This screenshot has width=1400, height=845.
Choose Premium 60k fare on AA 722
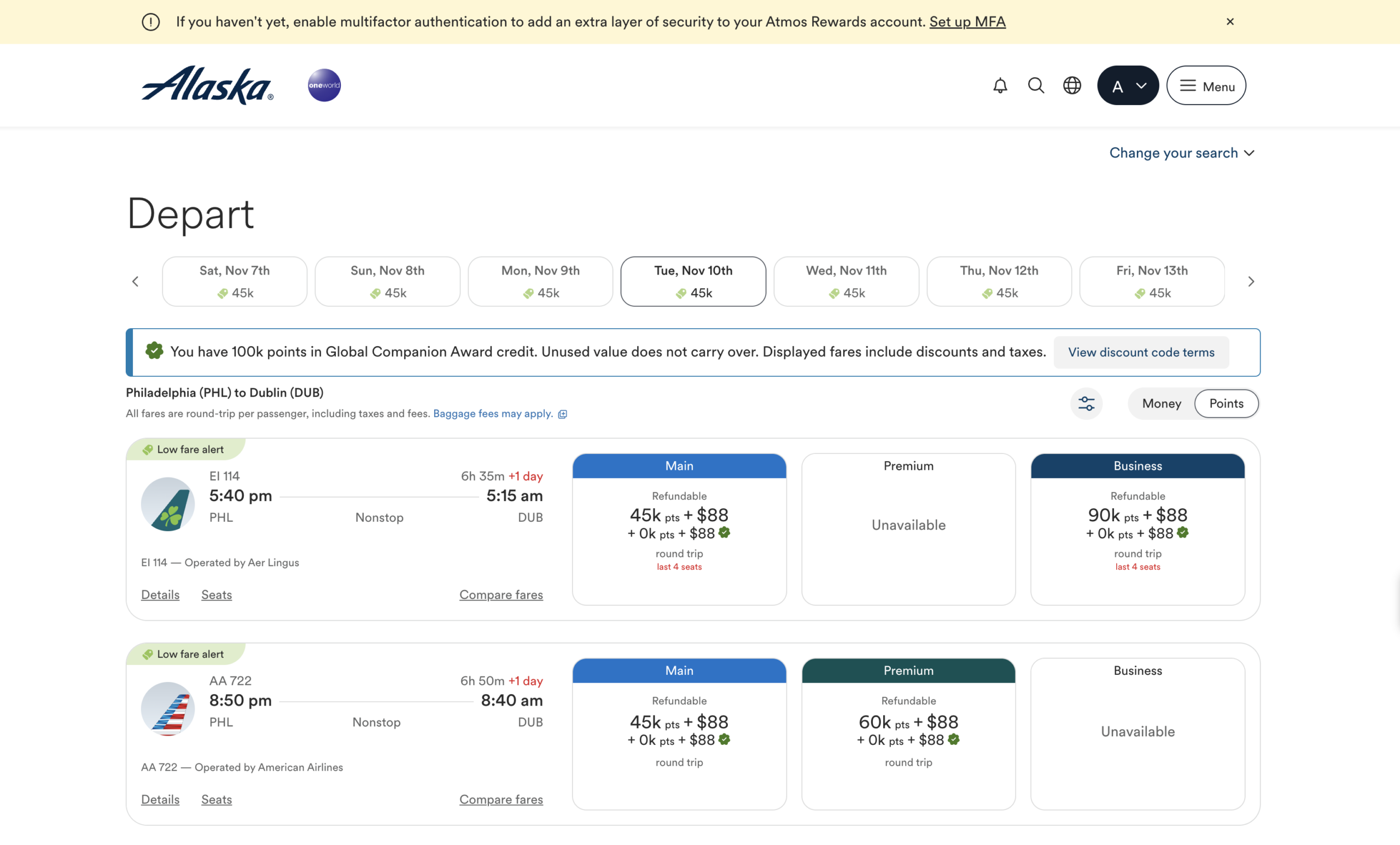tap(908, 734)
